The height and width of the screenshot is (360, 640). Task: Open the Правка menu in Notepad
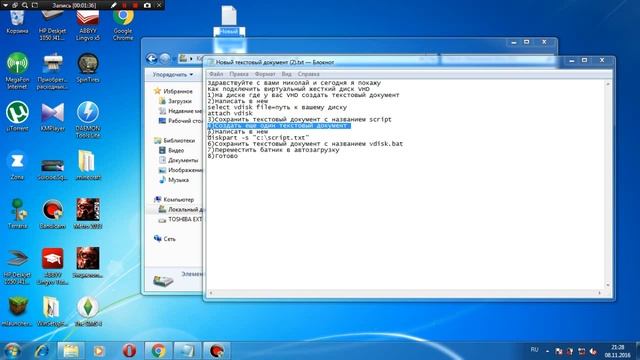239,74
